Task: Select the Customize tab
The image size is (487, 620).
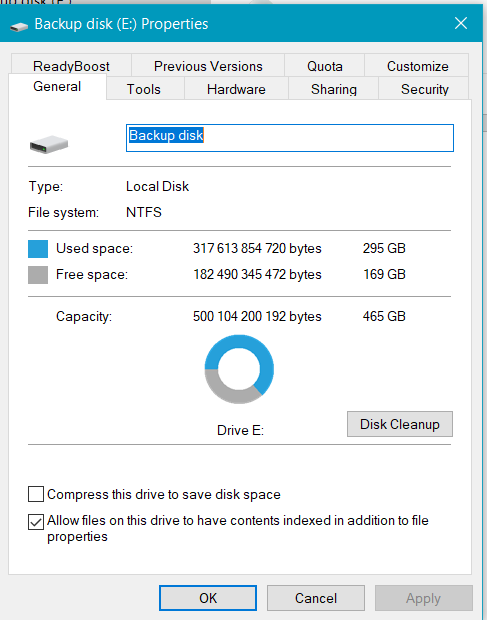Action: [x=417, y=65]
